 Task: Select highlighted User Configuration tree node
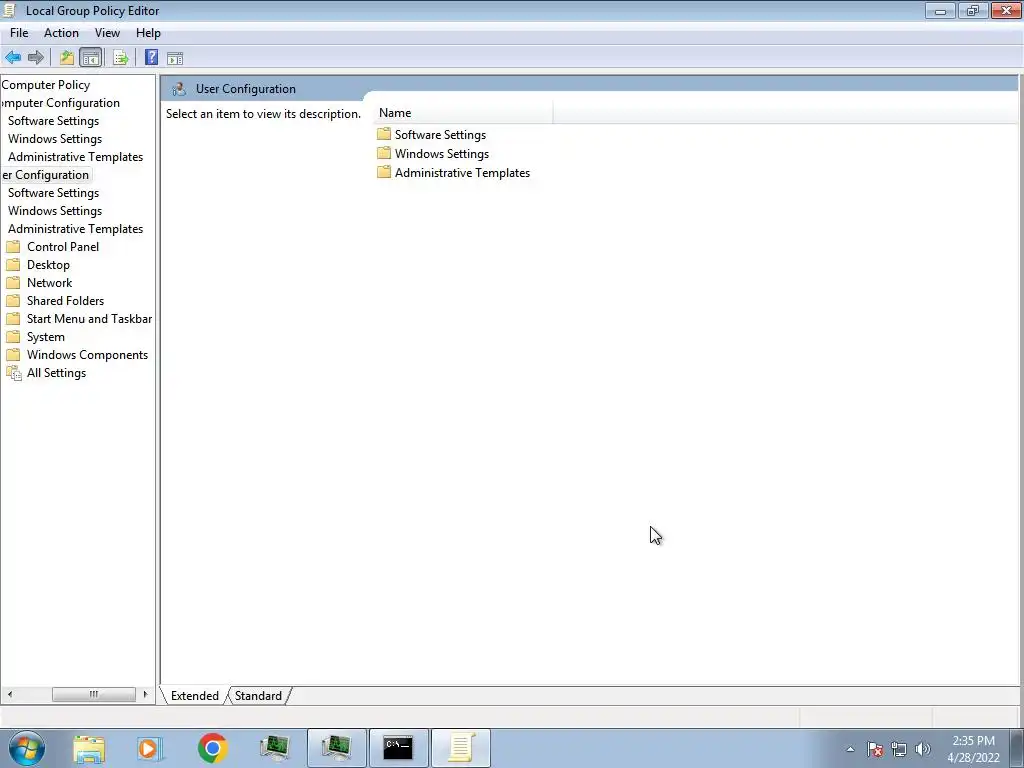pyautogui.click(x=46, y=175)
